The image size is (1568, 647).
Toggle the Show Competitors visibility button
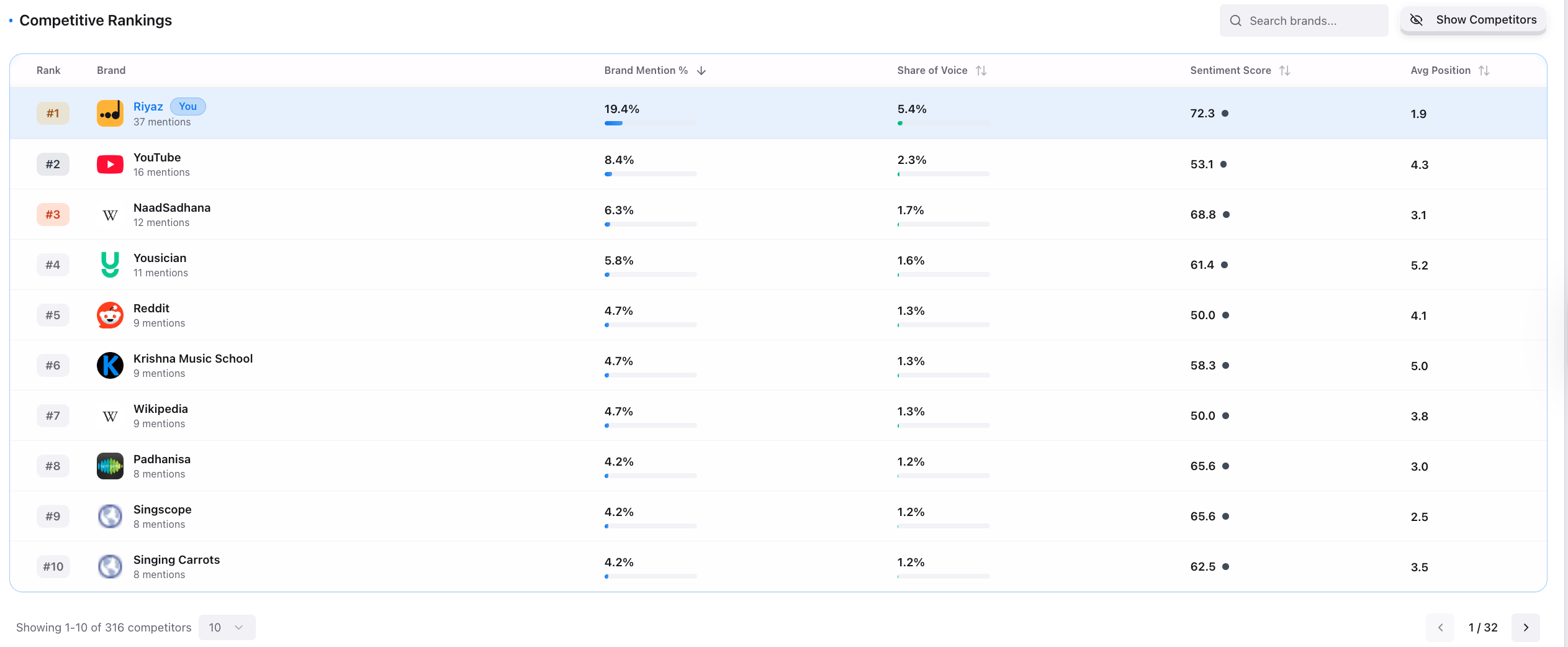coord(1472,20)
